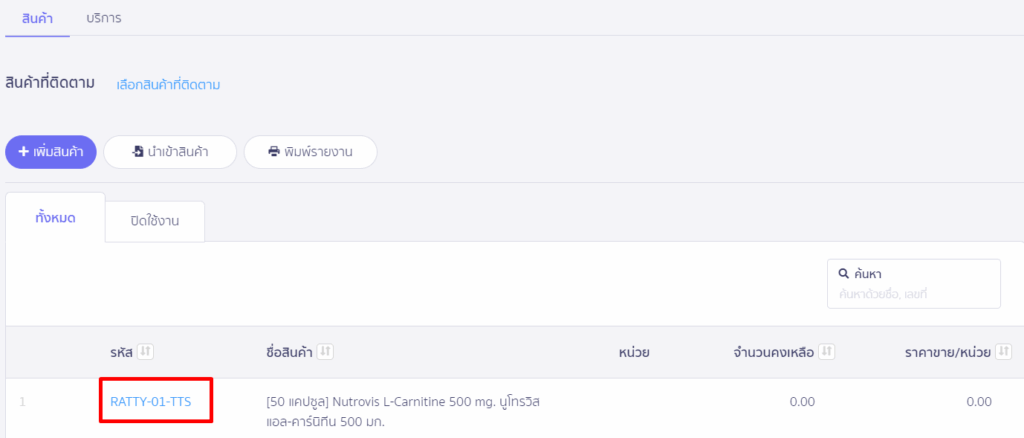This screenshot has width=1024, height=438.
Task: Open product code RATTY-01-TTS link
Action: coord(151,402)
